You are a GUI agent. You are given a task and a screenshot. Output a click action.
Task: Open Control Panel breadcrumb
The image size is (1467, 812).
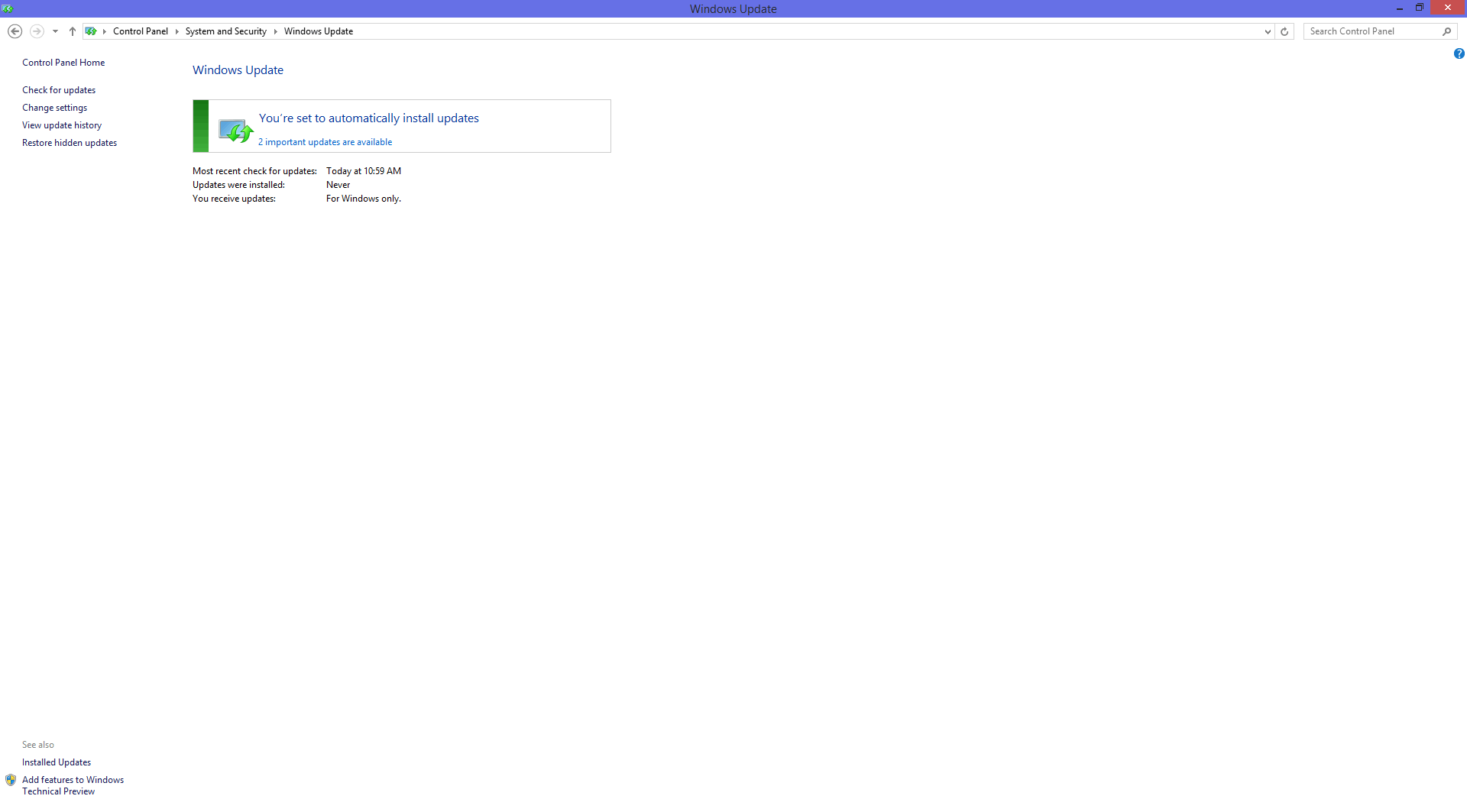point(141,31)
